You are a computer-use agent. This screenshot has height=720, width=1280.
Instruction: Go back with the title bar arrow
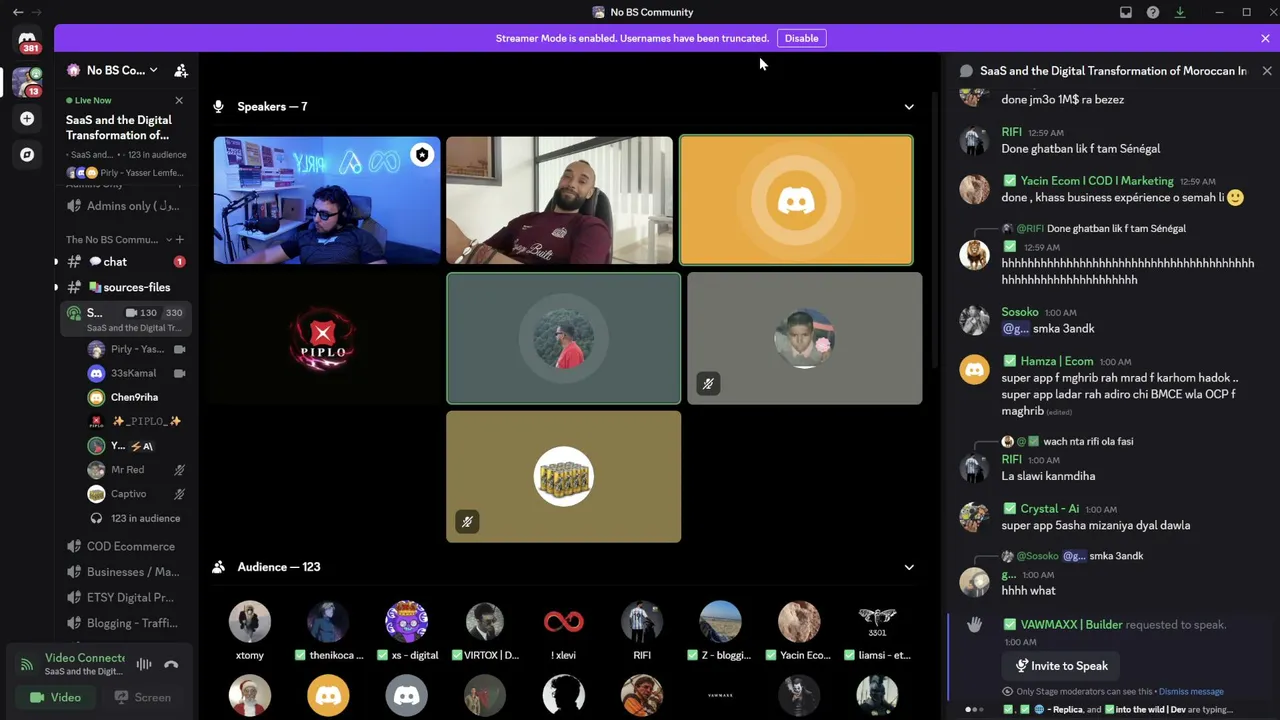(x=18, y=12)
